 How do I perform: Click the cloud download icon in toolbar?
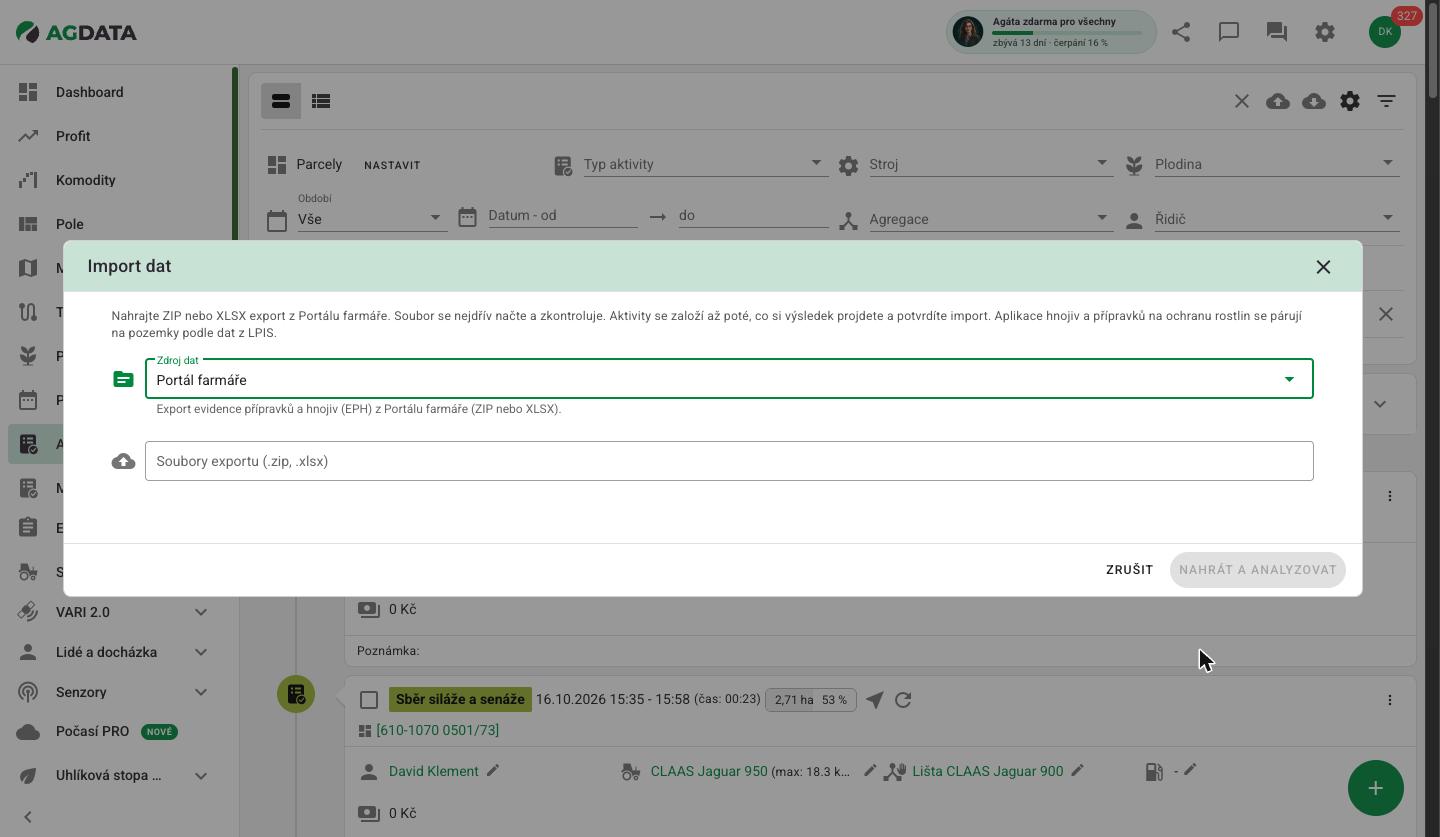[1314, 101]
